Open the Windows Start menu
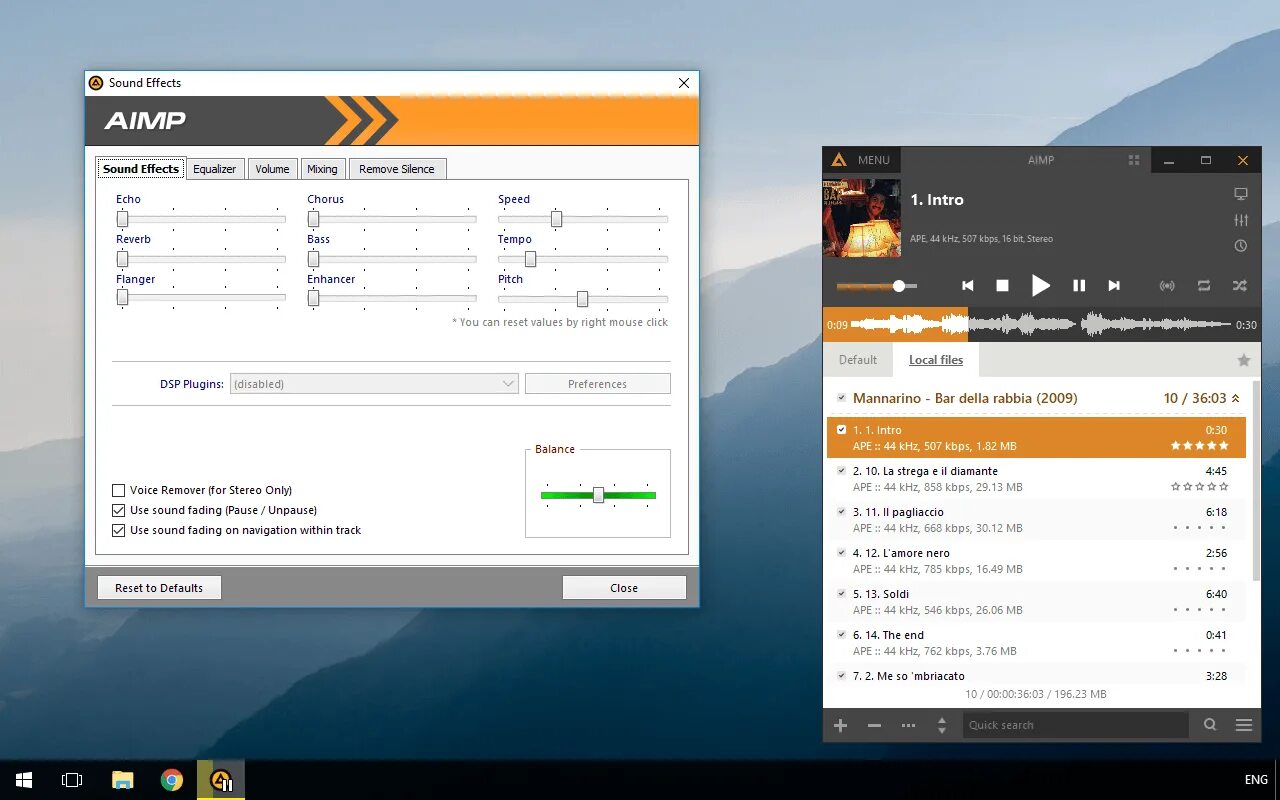 pos(24,780)
